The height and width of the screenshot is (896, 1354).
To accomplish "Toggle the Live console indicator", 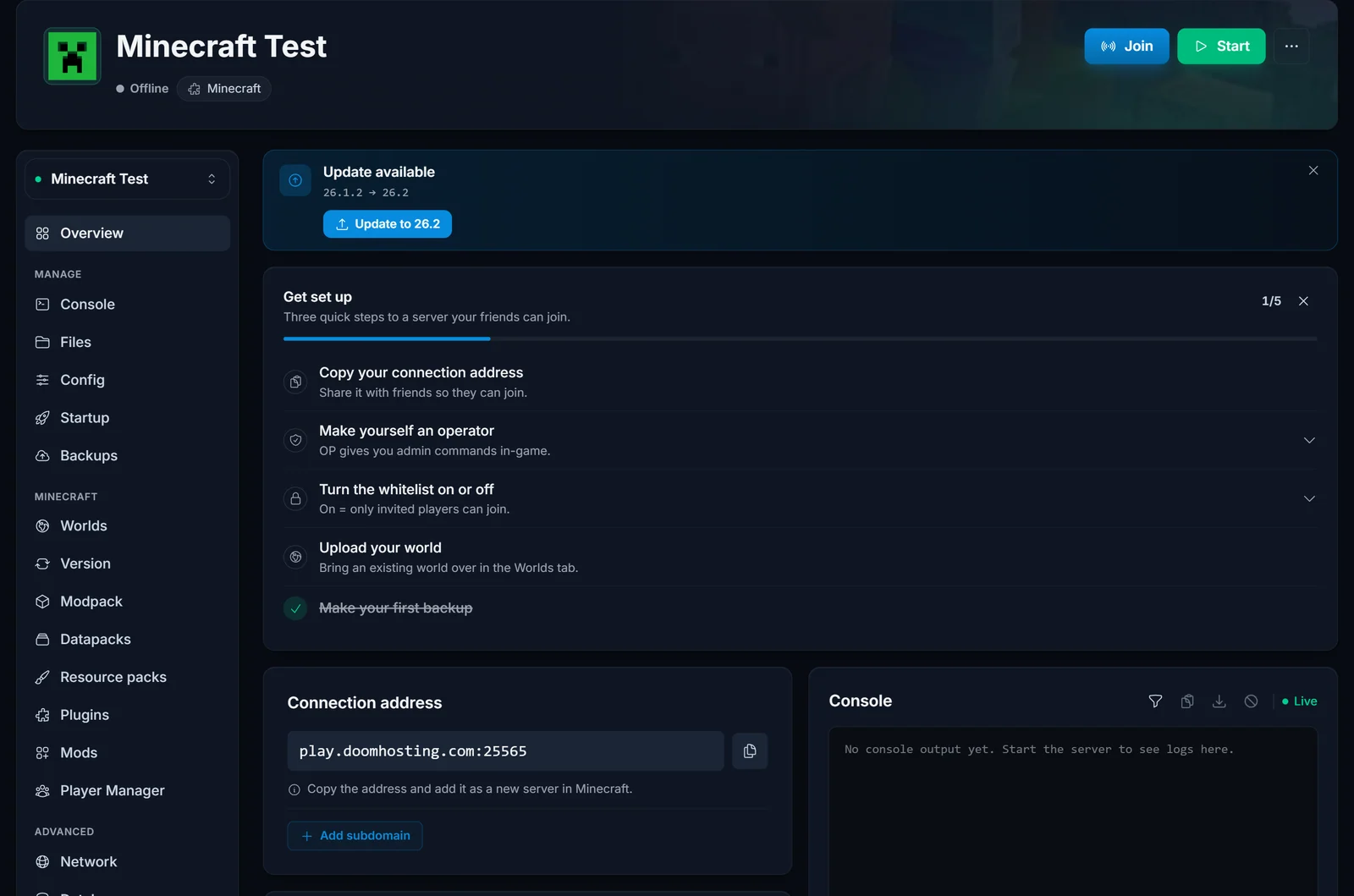I will 1300,701.
